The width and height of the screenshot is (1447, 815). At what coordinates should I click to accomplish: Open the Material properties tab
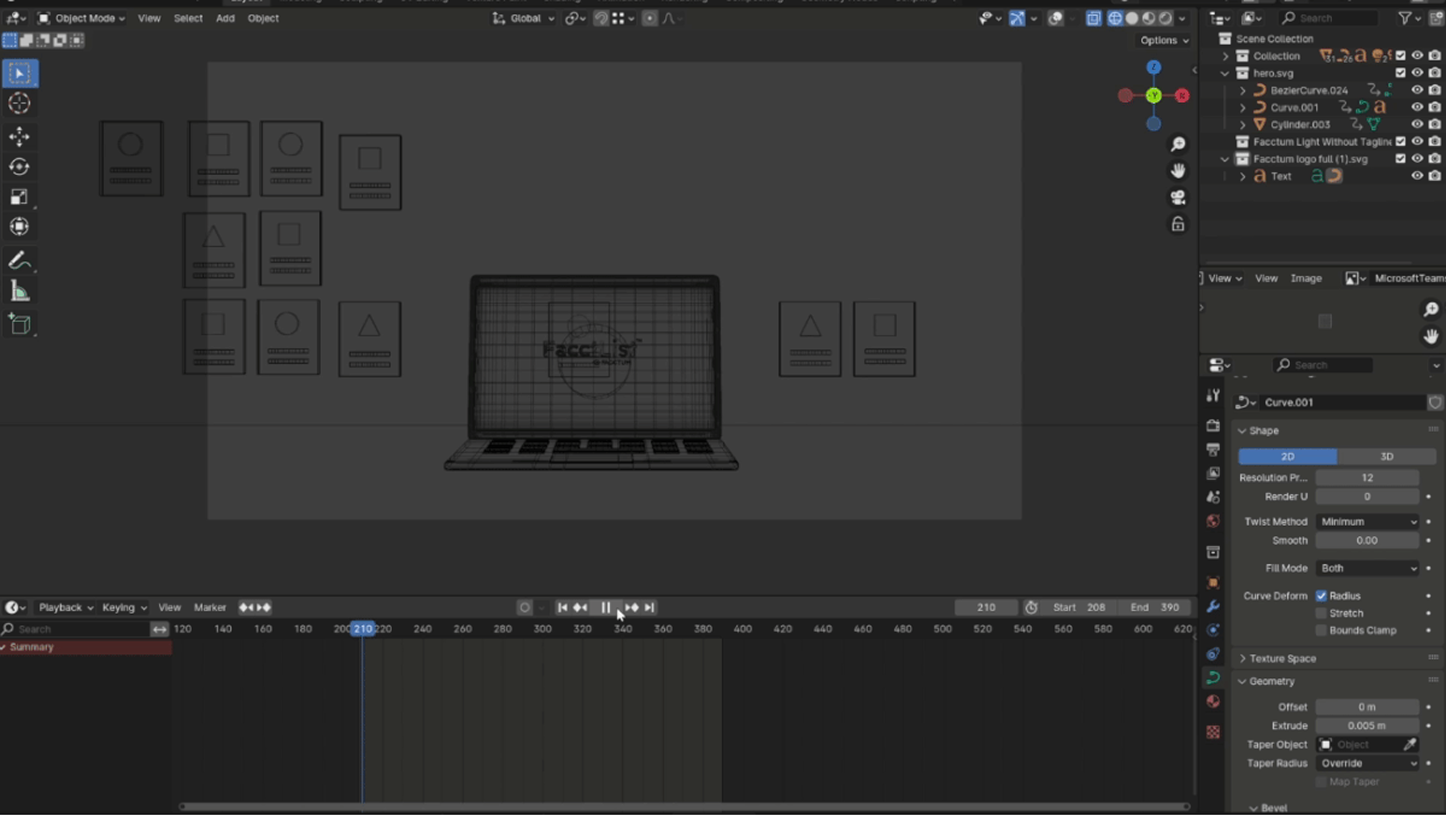click(x=1213, y=702)
